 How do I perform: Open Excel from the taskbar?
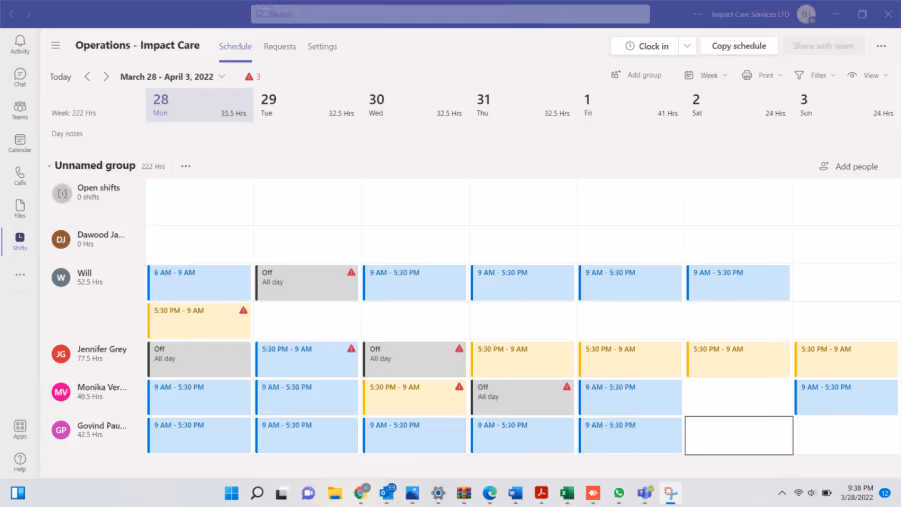pos(567,493)
